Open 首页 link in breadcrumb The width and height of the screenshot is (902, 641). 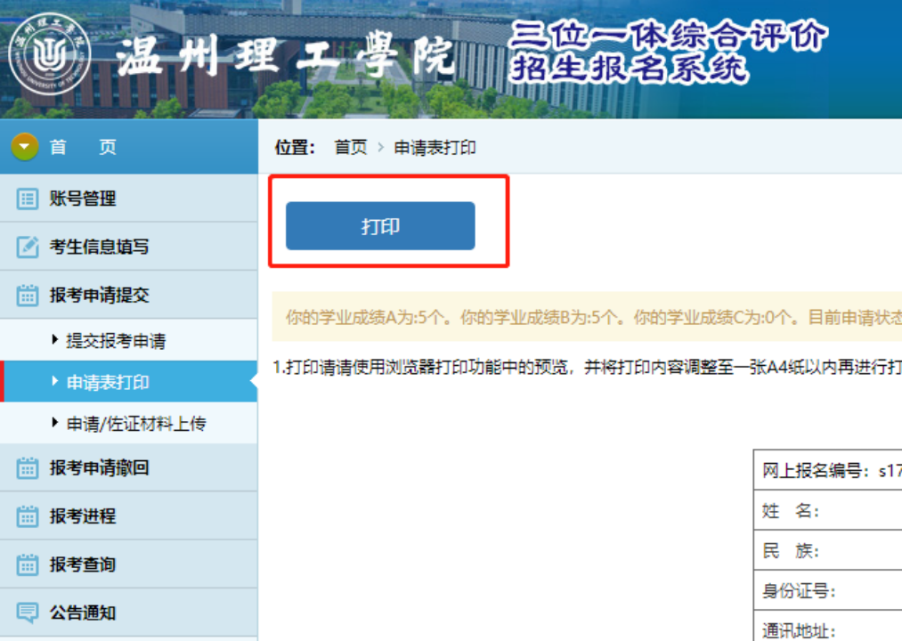pos(350,148)
